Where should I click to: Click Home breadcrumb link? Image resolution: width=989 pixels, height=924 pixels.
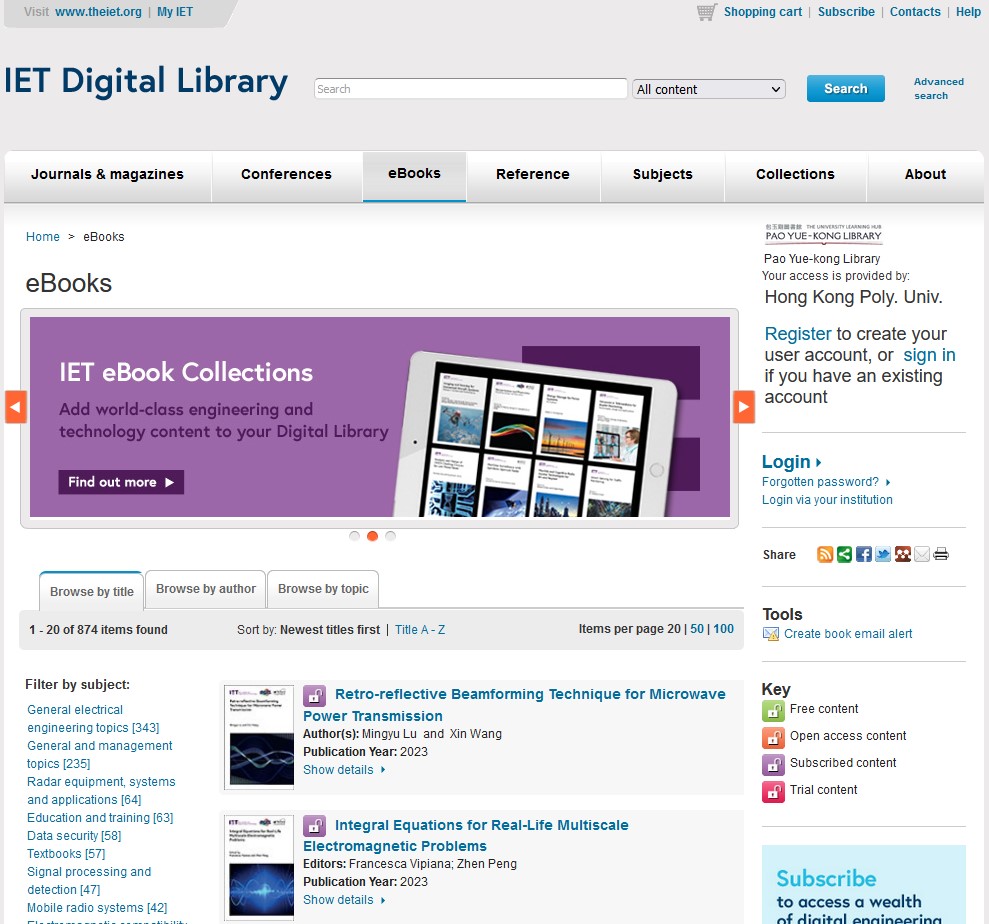(x=43, y=237)
